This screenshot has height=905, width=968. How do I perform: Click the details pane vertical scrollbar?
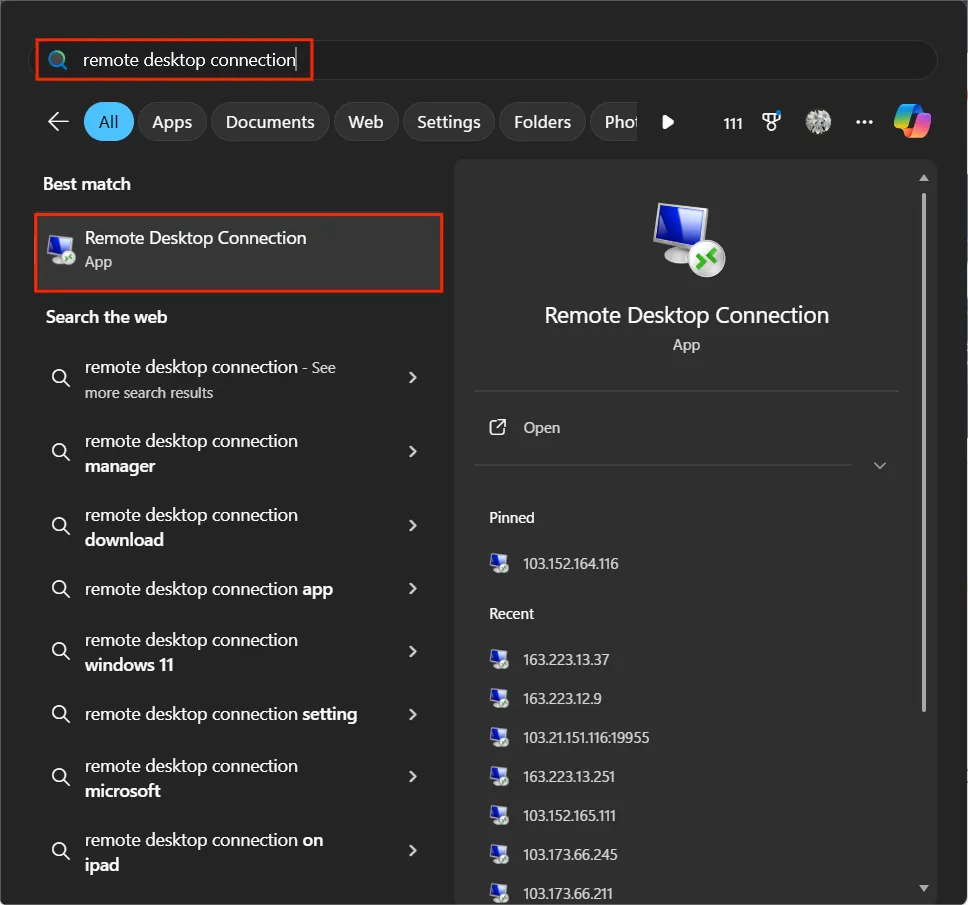(924, 452)
